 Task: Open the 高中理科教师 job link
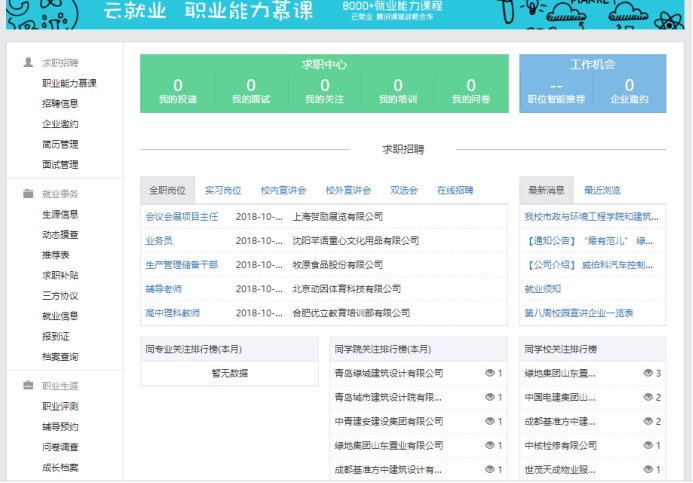point(172,313)
